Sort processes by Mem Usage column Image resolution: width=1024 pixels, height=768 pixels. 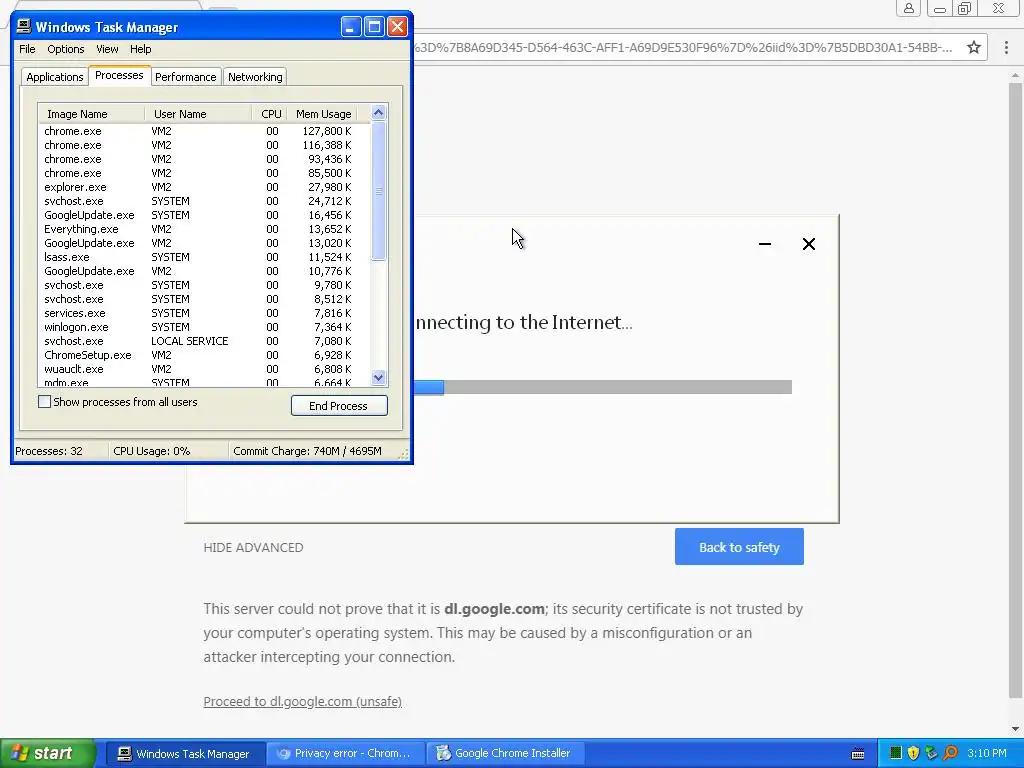click(x=323, y=114)
